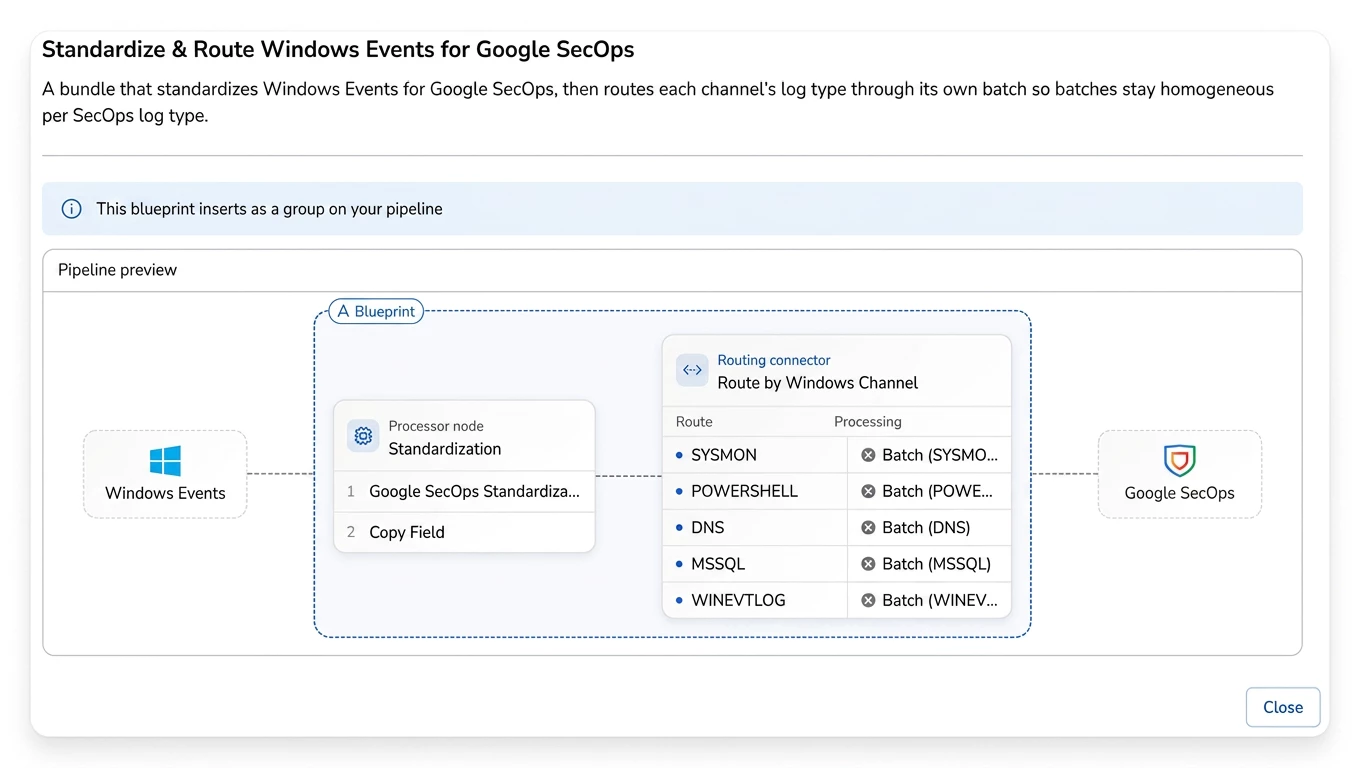Click the Batch (DNS) processing label
Screen dimensions: 1356x768
point(926,527)
